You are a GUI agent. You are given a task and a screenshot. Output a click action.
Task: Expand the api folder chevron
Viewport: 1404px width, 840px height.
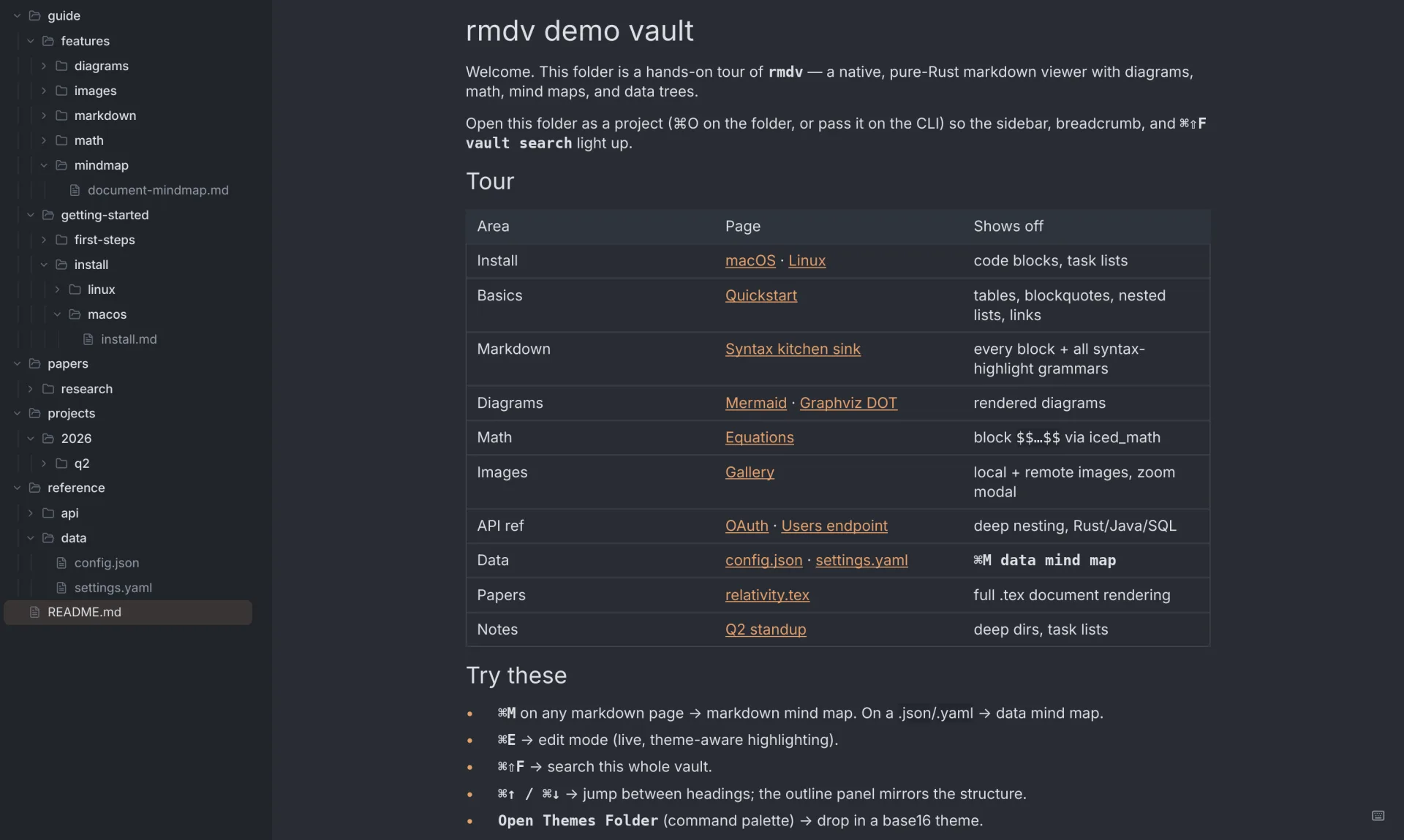coord(31,513)
